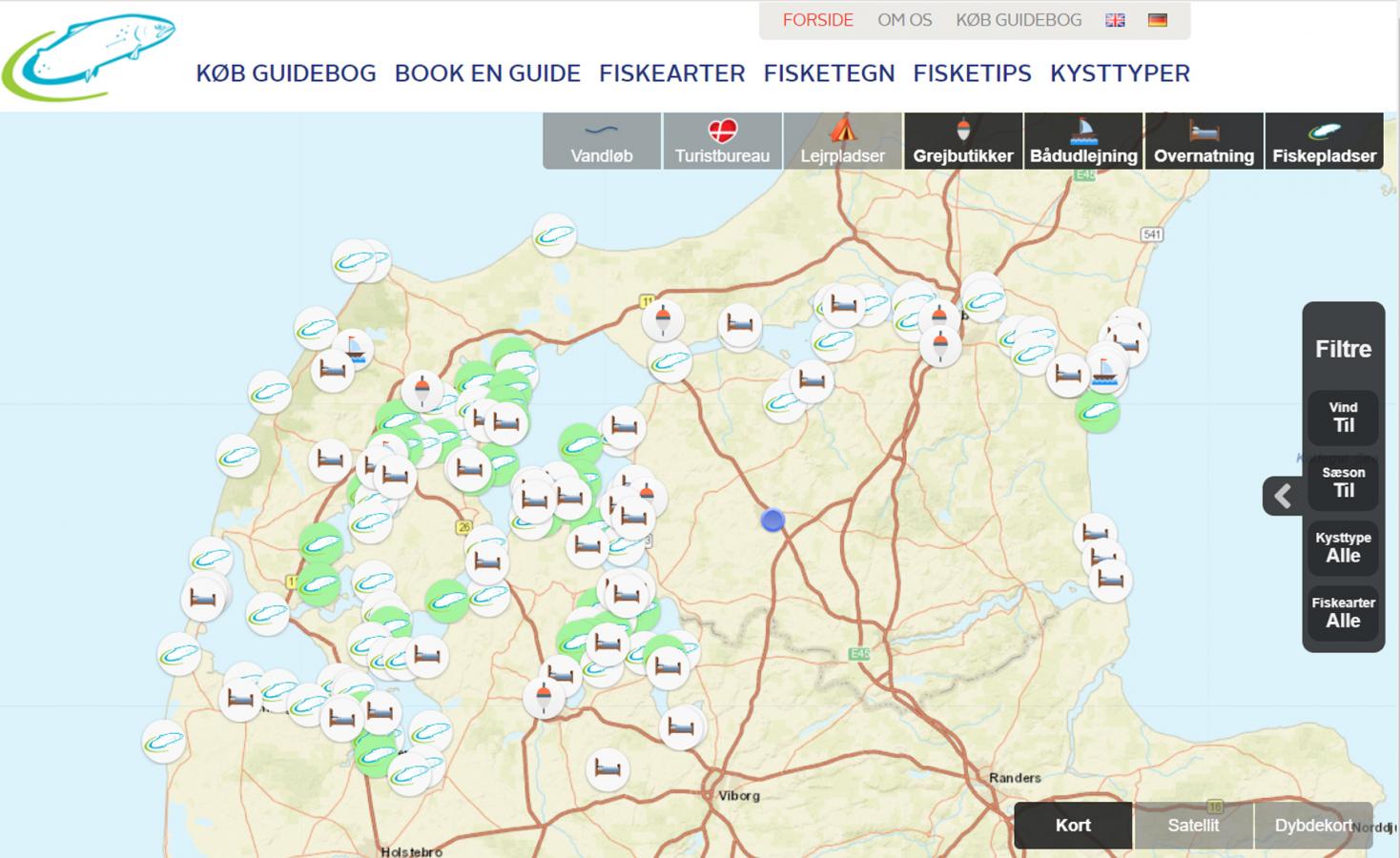
Task: Click the northernmost fishing spot marker
Action: pyautogui.click(x=554, y=235)
